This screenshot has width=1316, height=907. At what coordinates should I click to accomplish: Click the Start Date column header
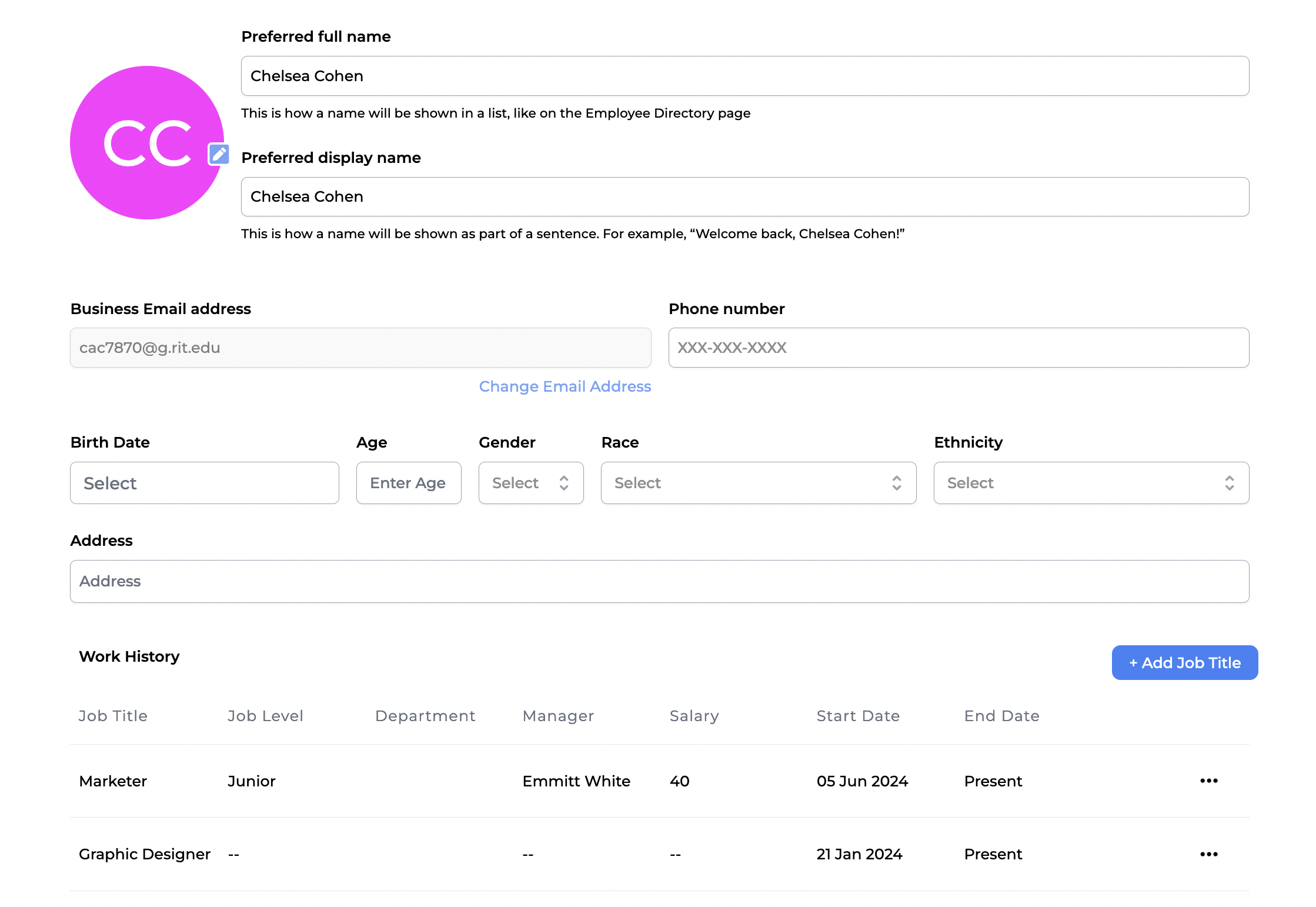pos(857,716)
